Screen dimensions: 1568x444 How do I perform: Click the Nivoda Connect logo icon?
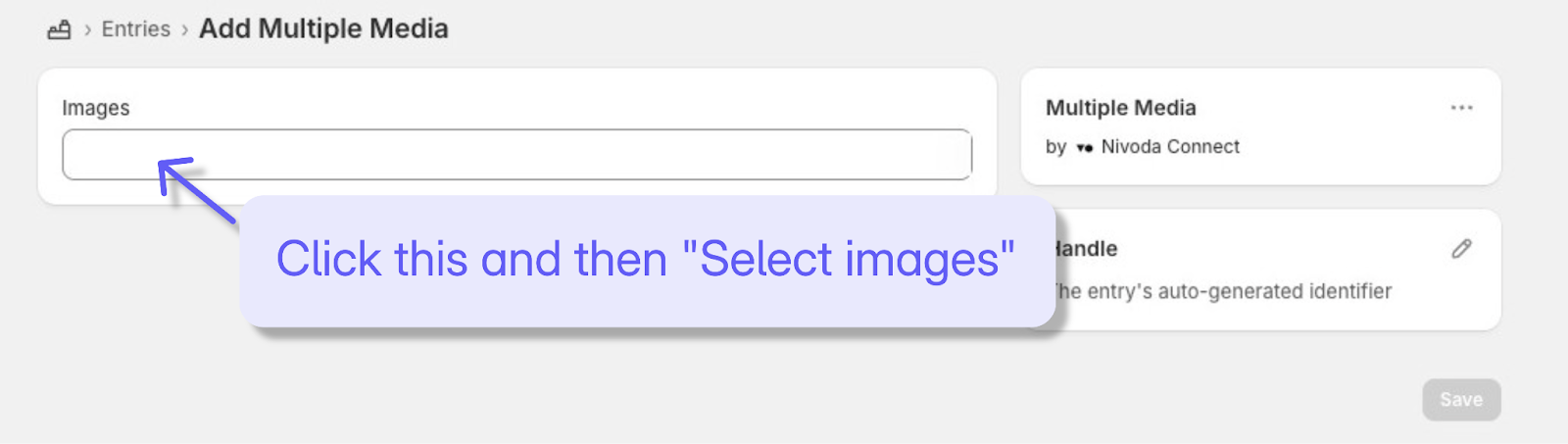pyautogui.click(x=1084, y=148)
